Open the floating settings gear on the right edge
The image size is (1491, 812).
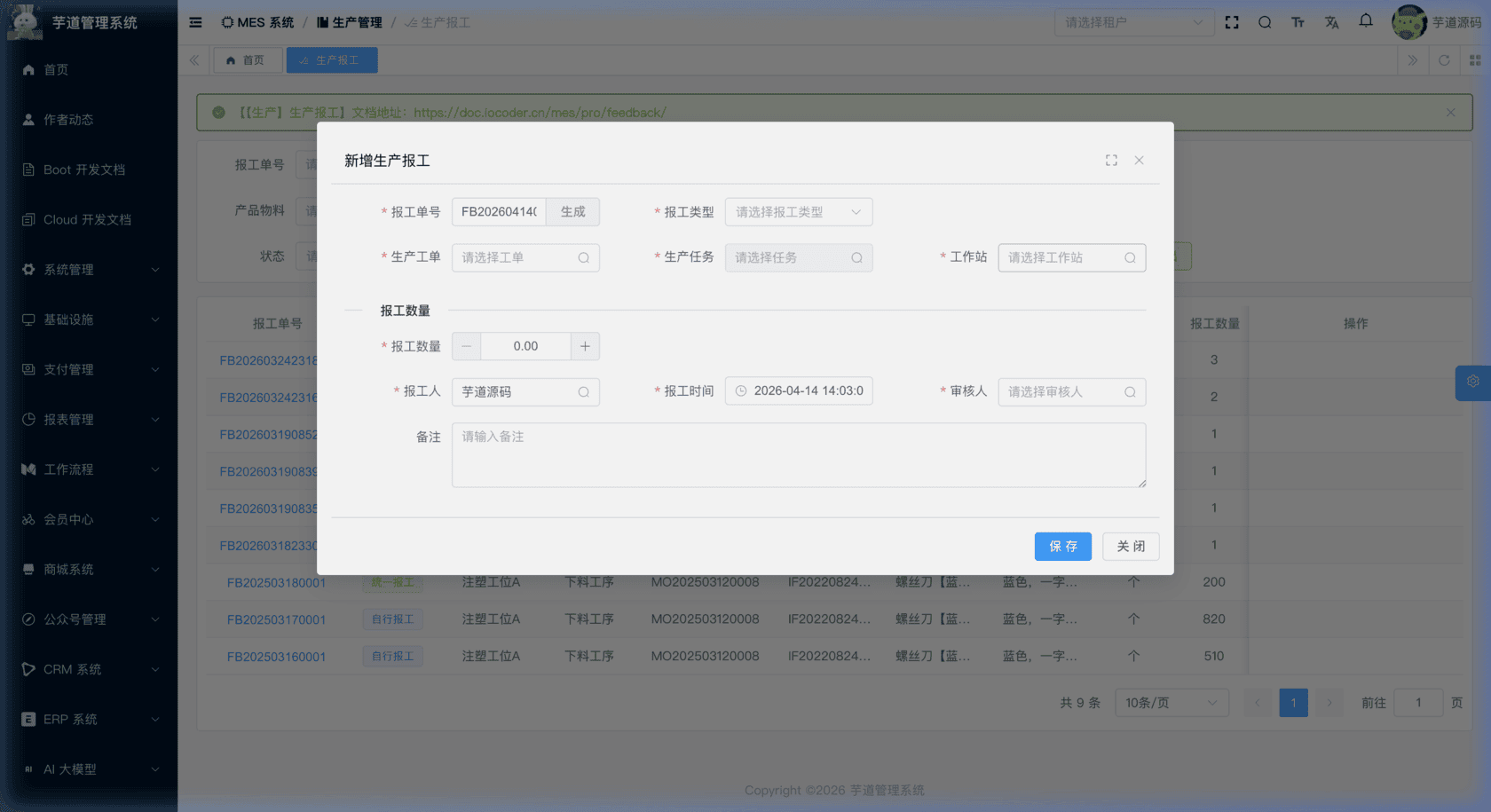(x=1472, y=382)
